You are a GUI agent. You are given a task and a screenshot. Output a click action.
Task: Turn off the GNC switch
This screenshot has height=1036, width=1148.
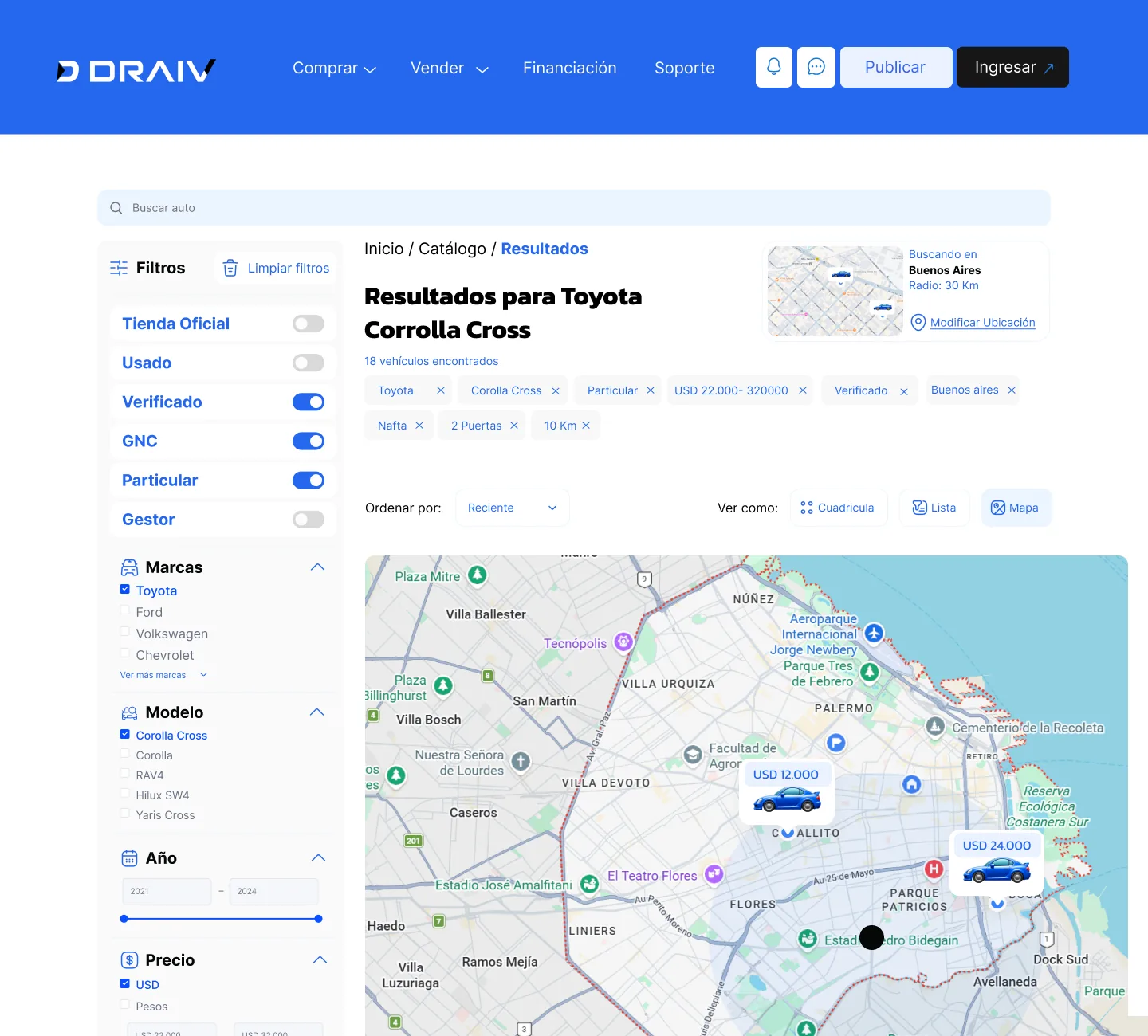pos(309,441)
